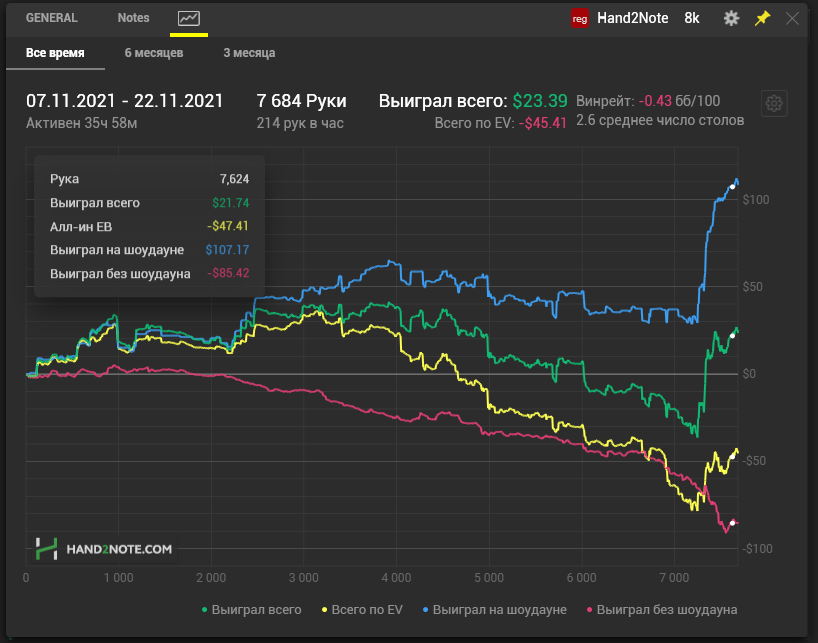
Task: Open chart settings gear icon
Action: [774, 103]
